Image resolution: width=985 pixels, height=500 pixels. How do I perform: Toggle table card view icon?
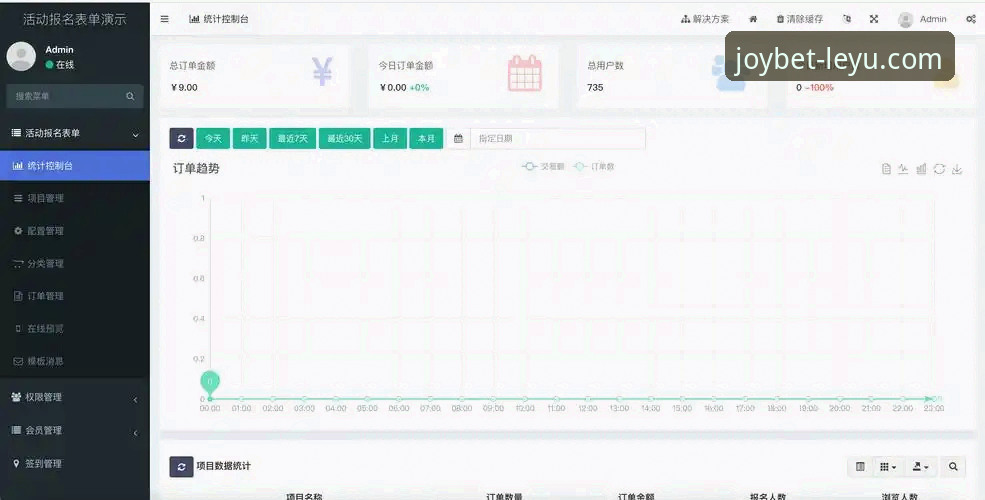(x=861, y=467)
